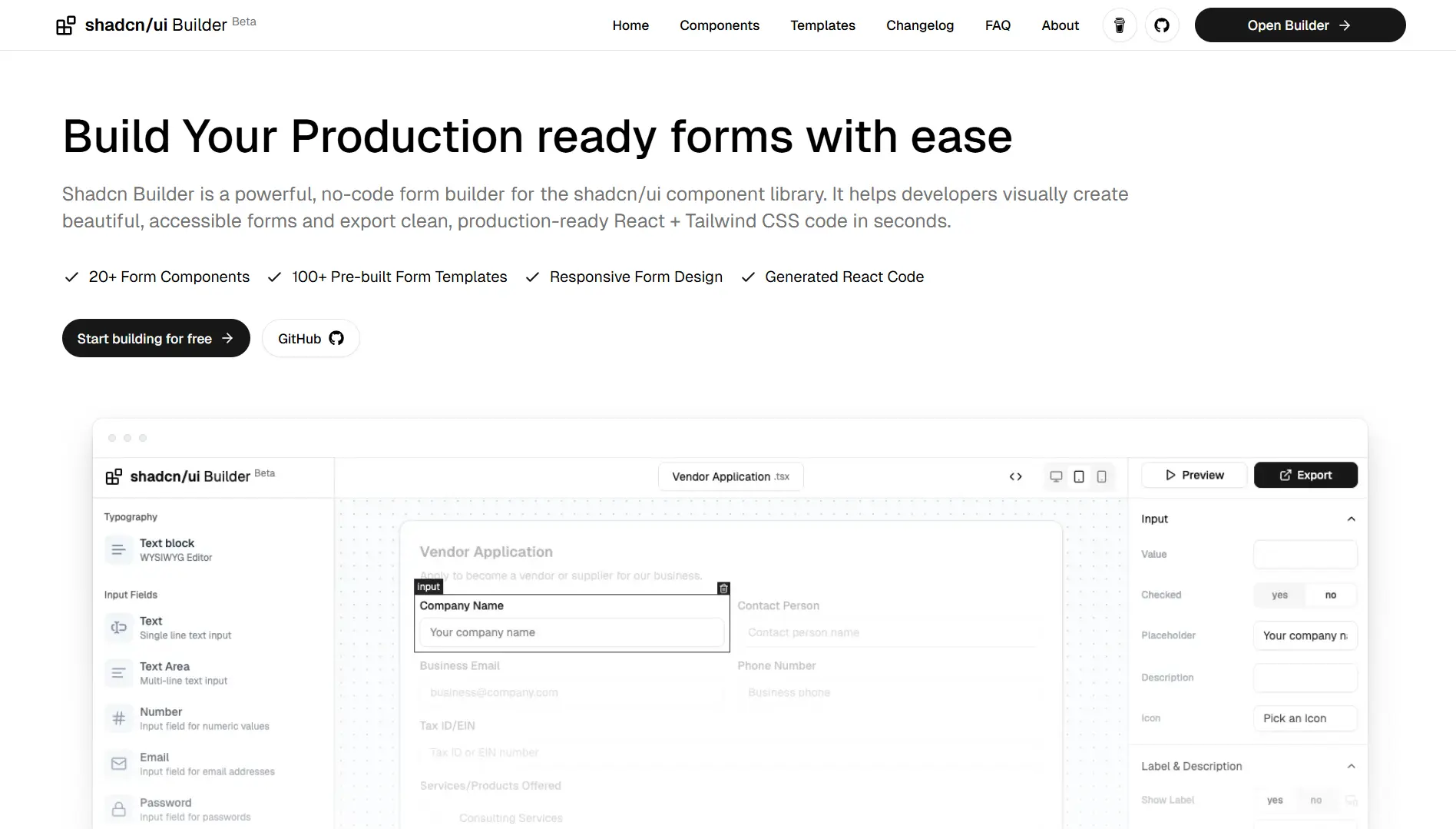Click the Business Email input on the form canvas
The image size is (1456, 829).
coord(571,692)
